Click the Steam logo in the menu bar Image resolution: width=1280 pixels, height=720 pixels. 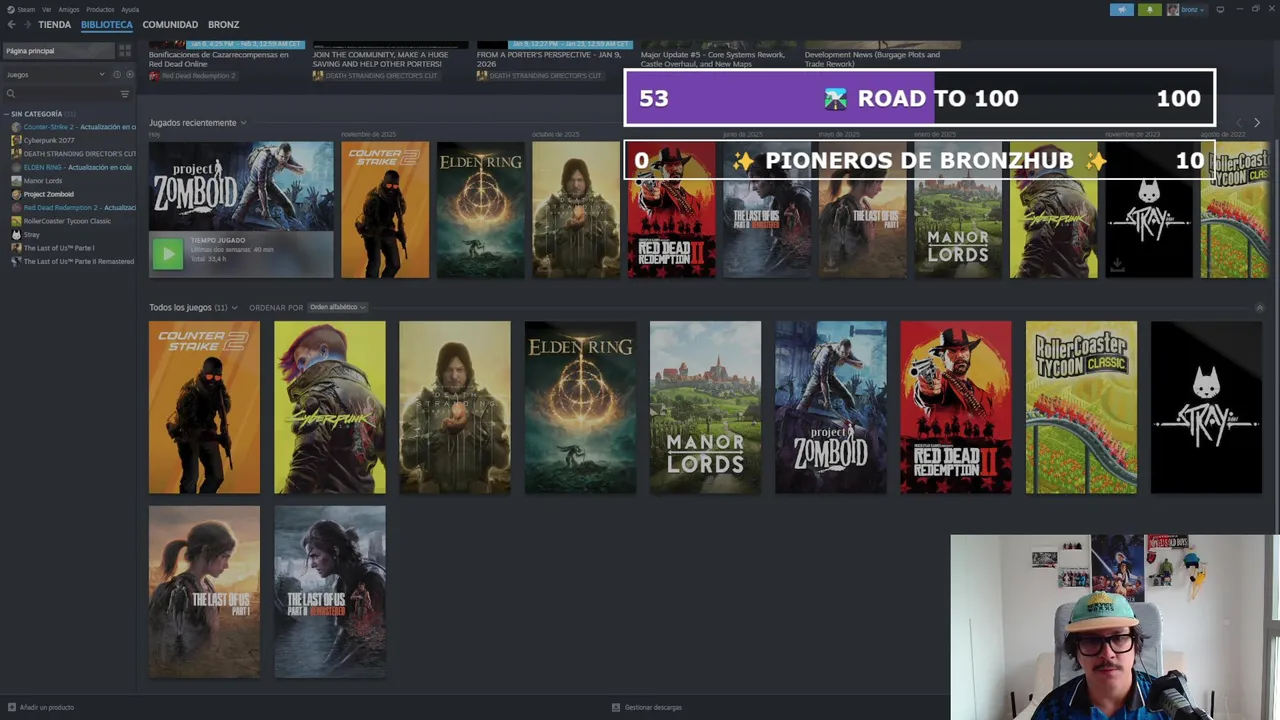tap(10, 9)
